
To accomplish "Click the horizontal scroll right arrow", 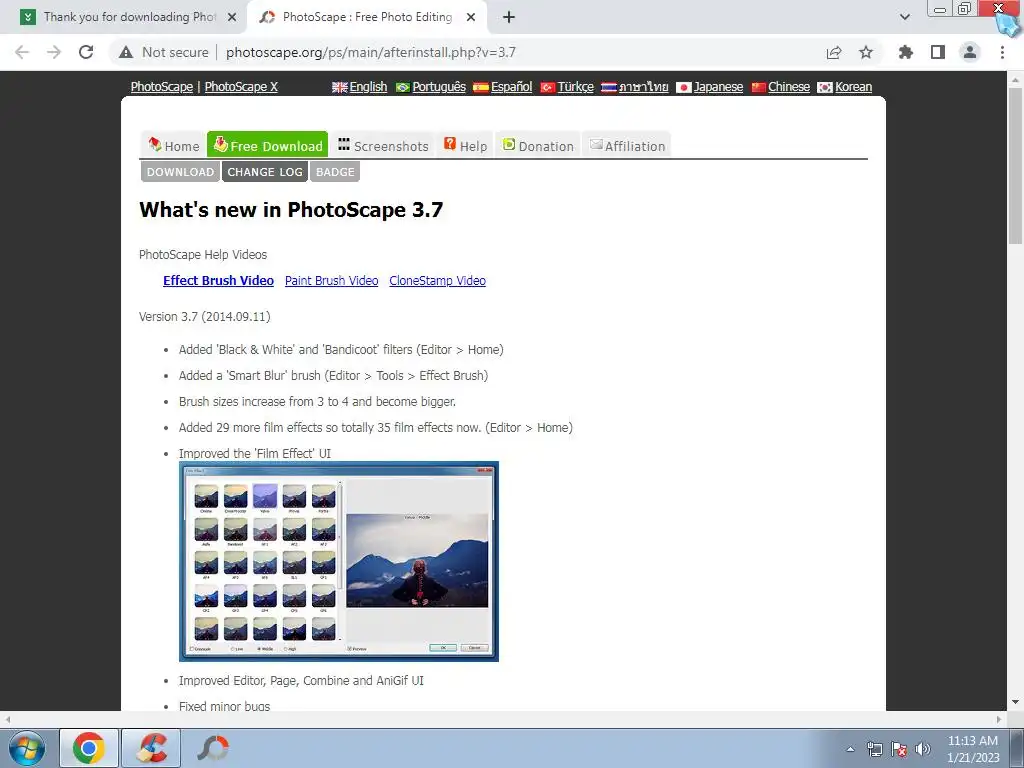I will [999, 720].
